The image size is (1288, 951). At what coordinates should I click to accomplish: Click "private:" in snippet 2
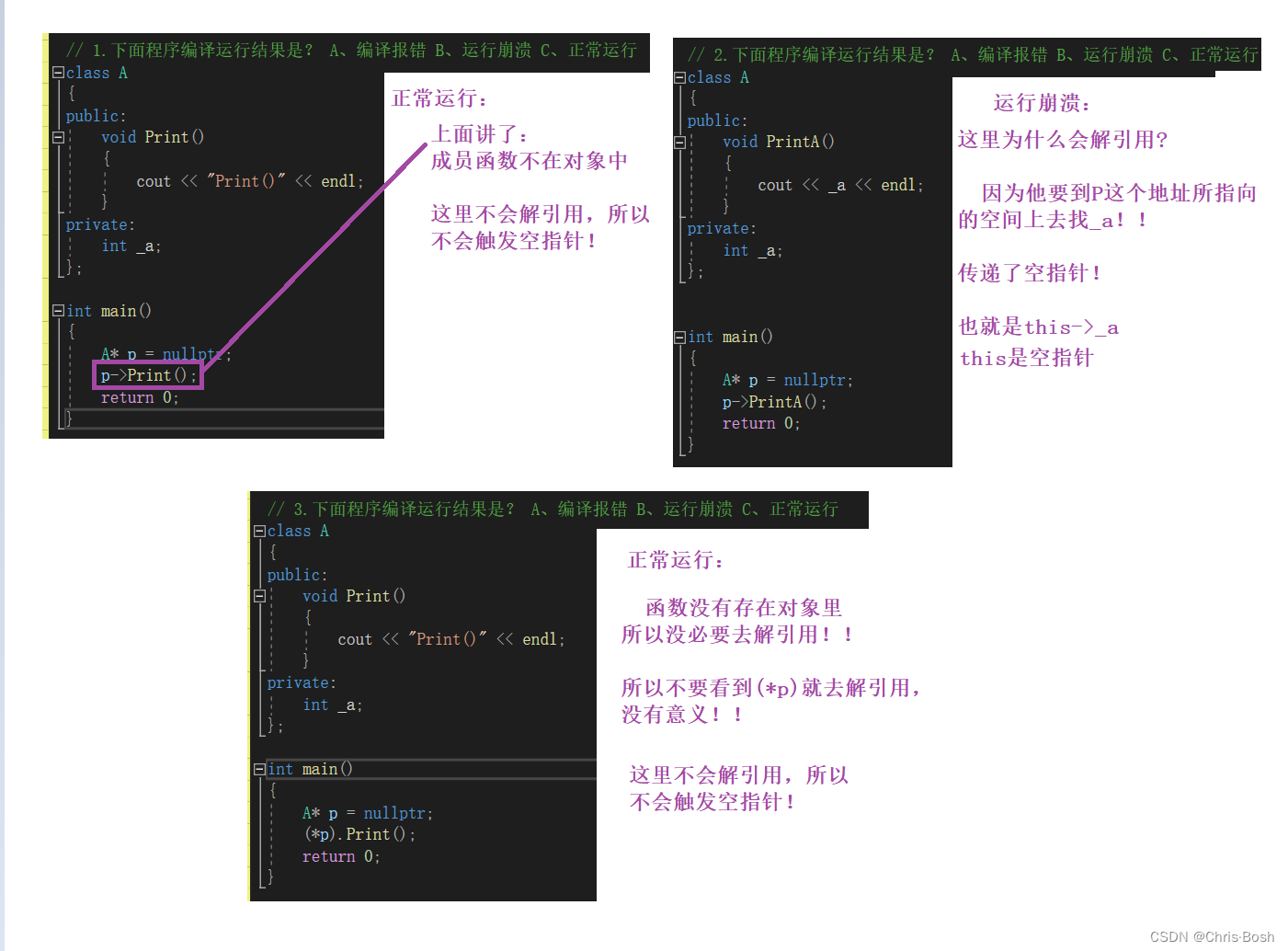[x=722, y=228]
